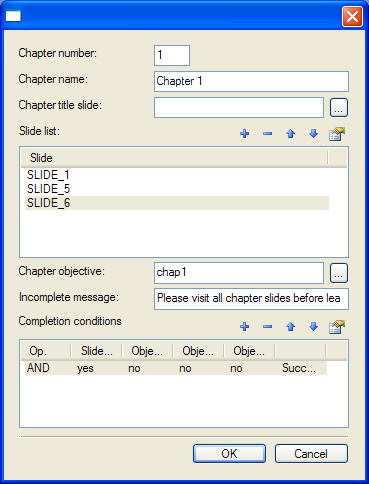
Task: Focus the Incomplete message field
Action: click(251, 299)
